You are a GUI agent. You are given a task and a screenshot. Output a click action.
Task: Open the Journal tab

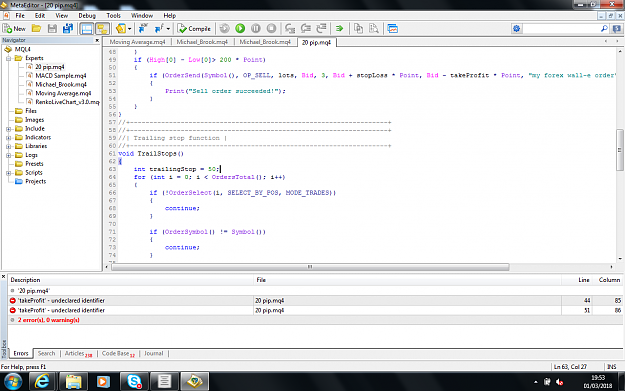coord(153,354)
